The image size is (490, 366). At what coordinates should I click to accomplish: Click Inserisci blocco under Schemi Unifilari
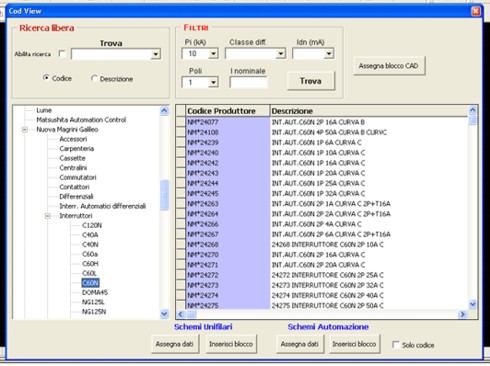tap(231, 344)
